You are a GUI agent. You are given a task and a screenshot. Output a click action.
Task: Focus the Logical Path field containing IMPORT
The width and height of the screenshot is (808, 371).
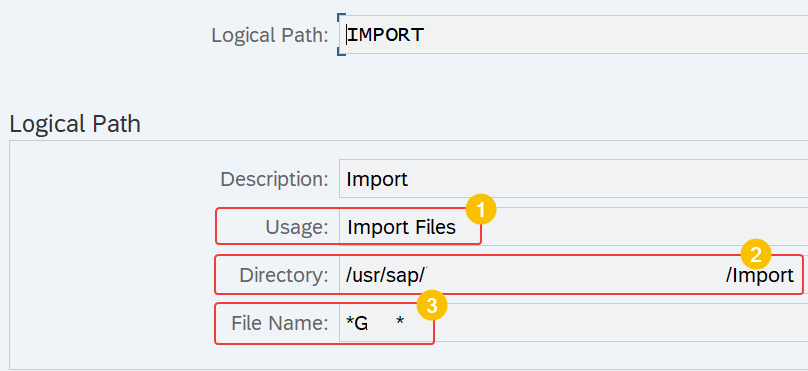(573, 35)
